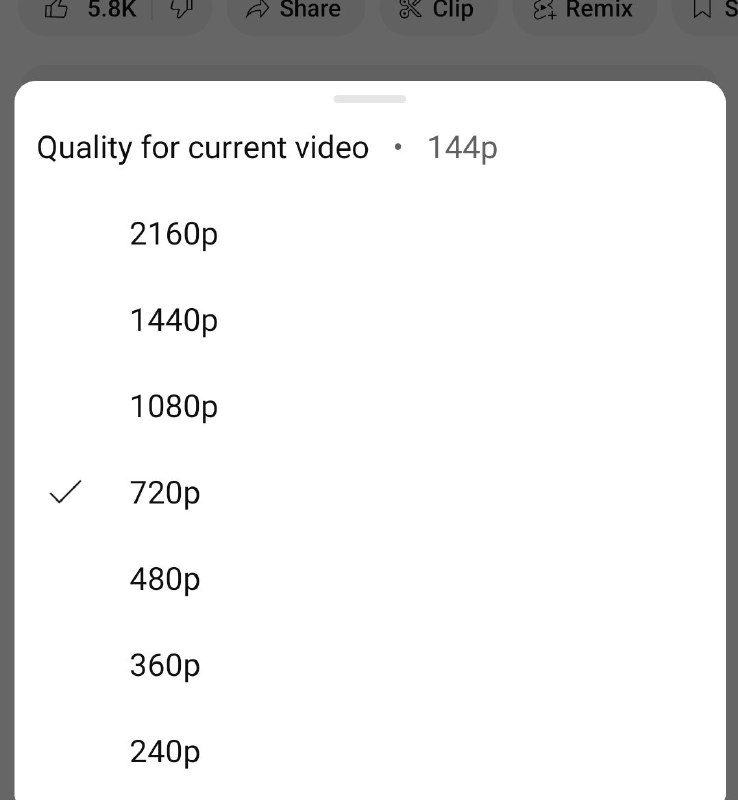The image size is (738, 800).
Task: Switch quality to 1080p
Action: coord(174,407)
